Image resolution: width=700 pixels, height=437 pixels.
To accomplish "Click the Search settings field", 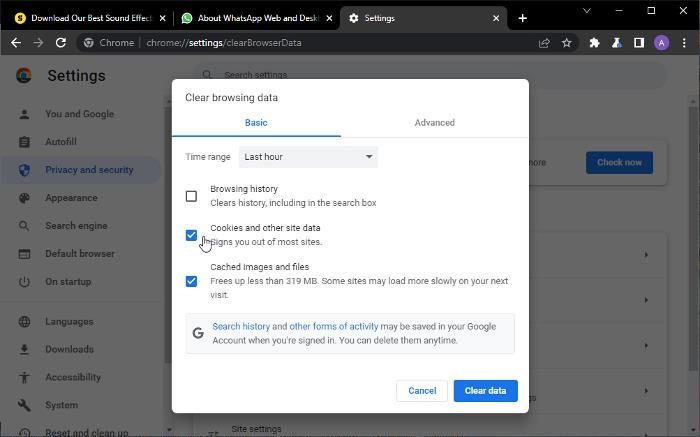I will [x=429, y=75].
